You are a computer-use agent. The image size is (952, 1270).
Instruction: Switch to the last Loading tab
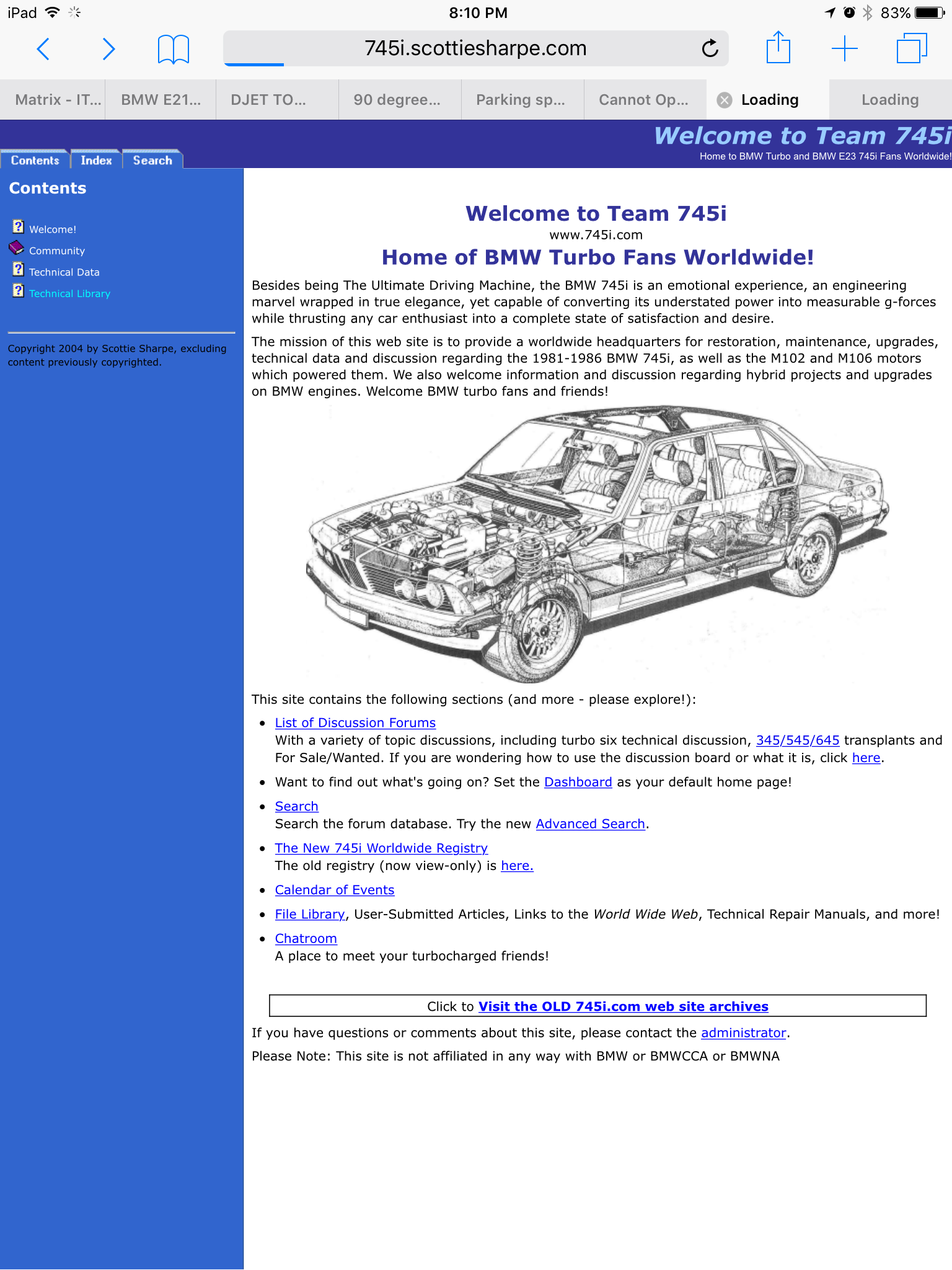pos(890,100)
